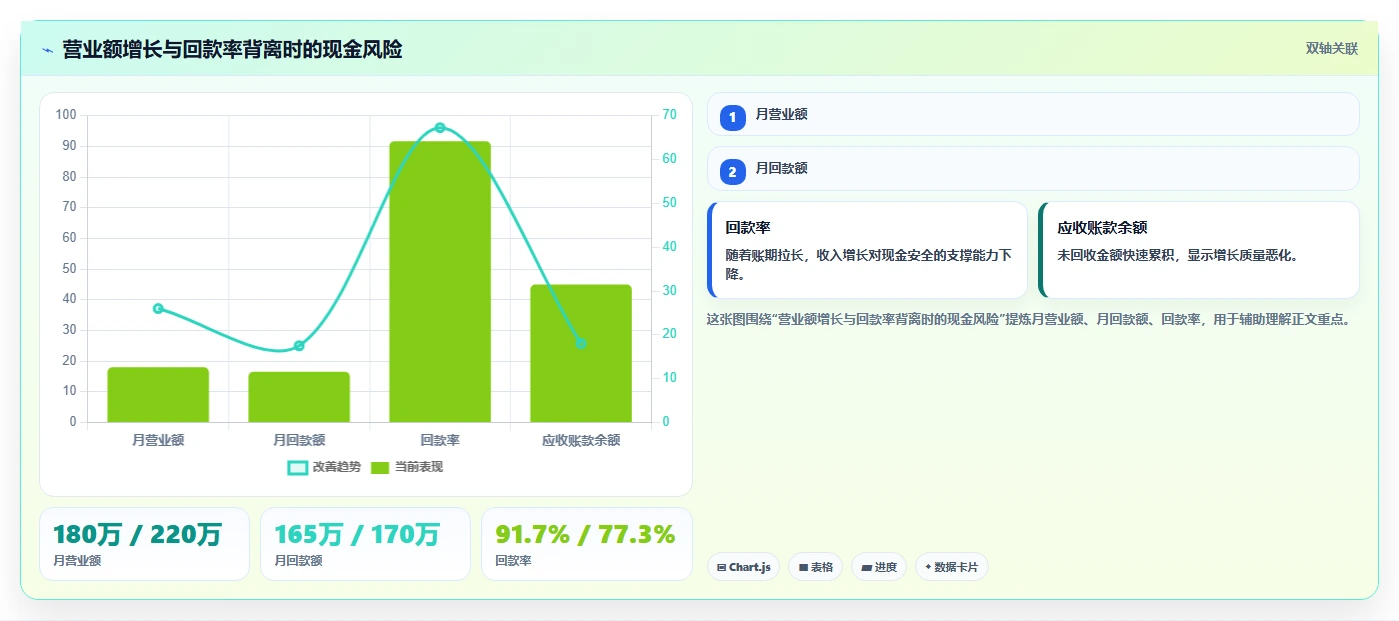The height and width of the screenshot is (621, 1399).
Task: Click the tall 回款率 bar
Action: (x=440, y=281)
